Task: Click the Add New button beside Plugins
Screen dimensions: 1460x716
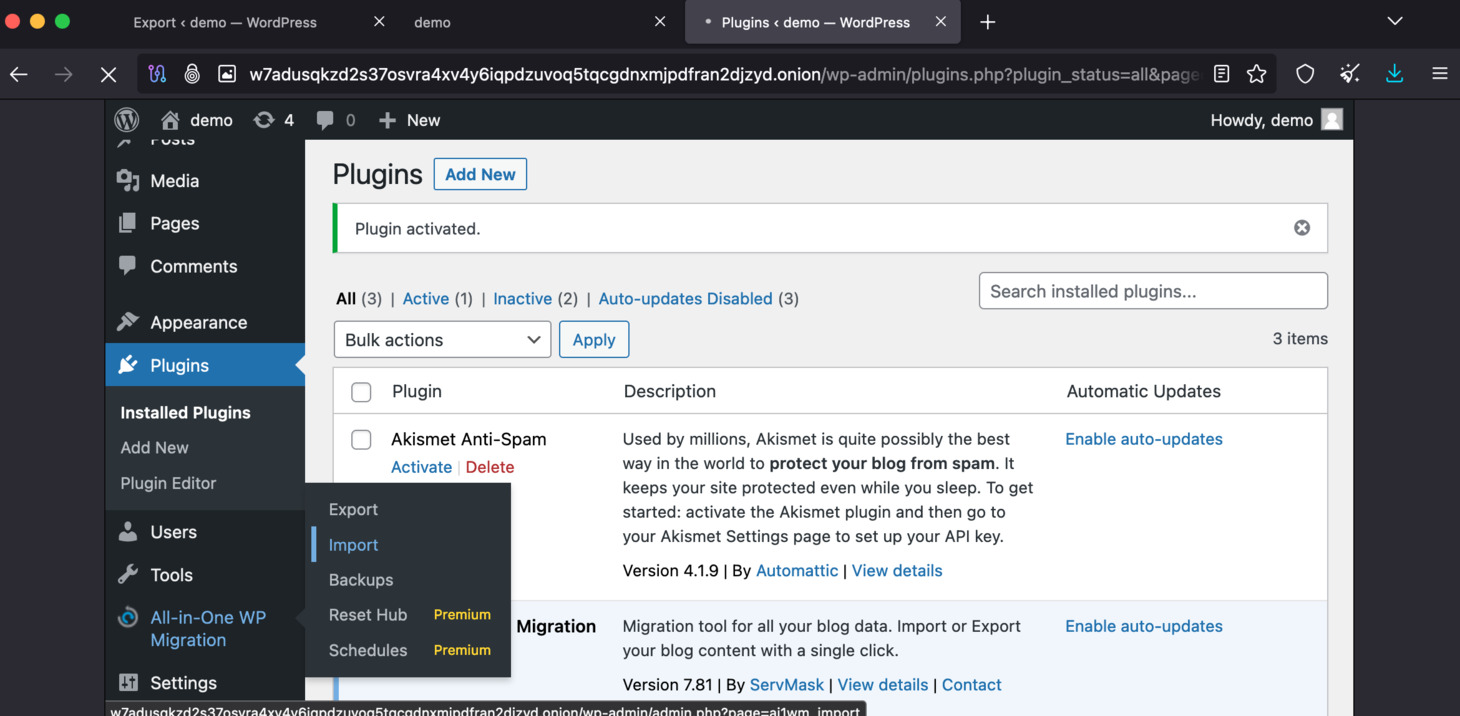Action: tap(480, 174)
